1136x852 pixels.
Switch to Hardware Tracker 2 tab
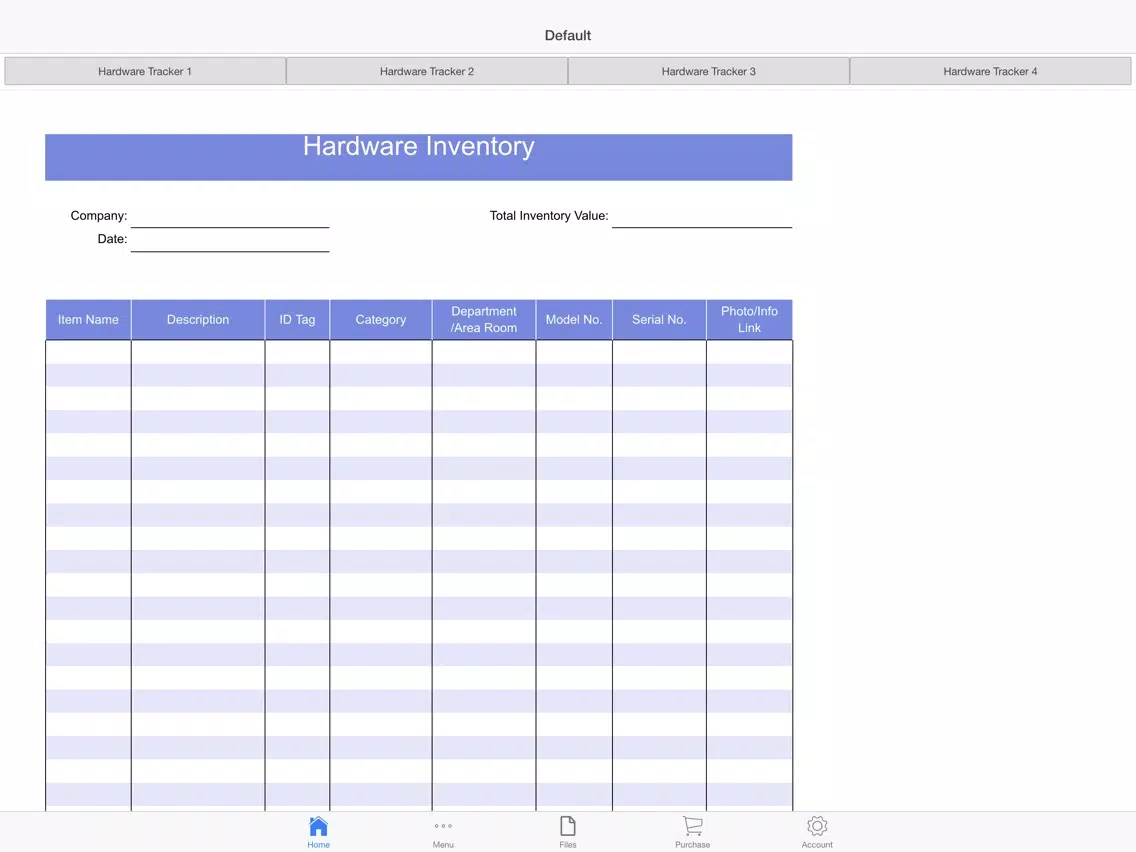[427, 71]
